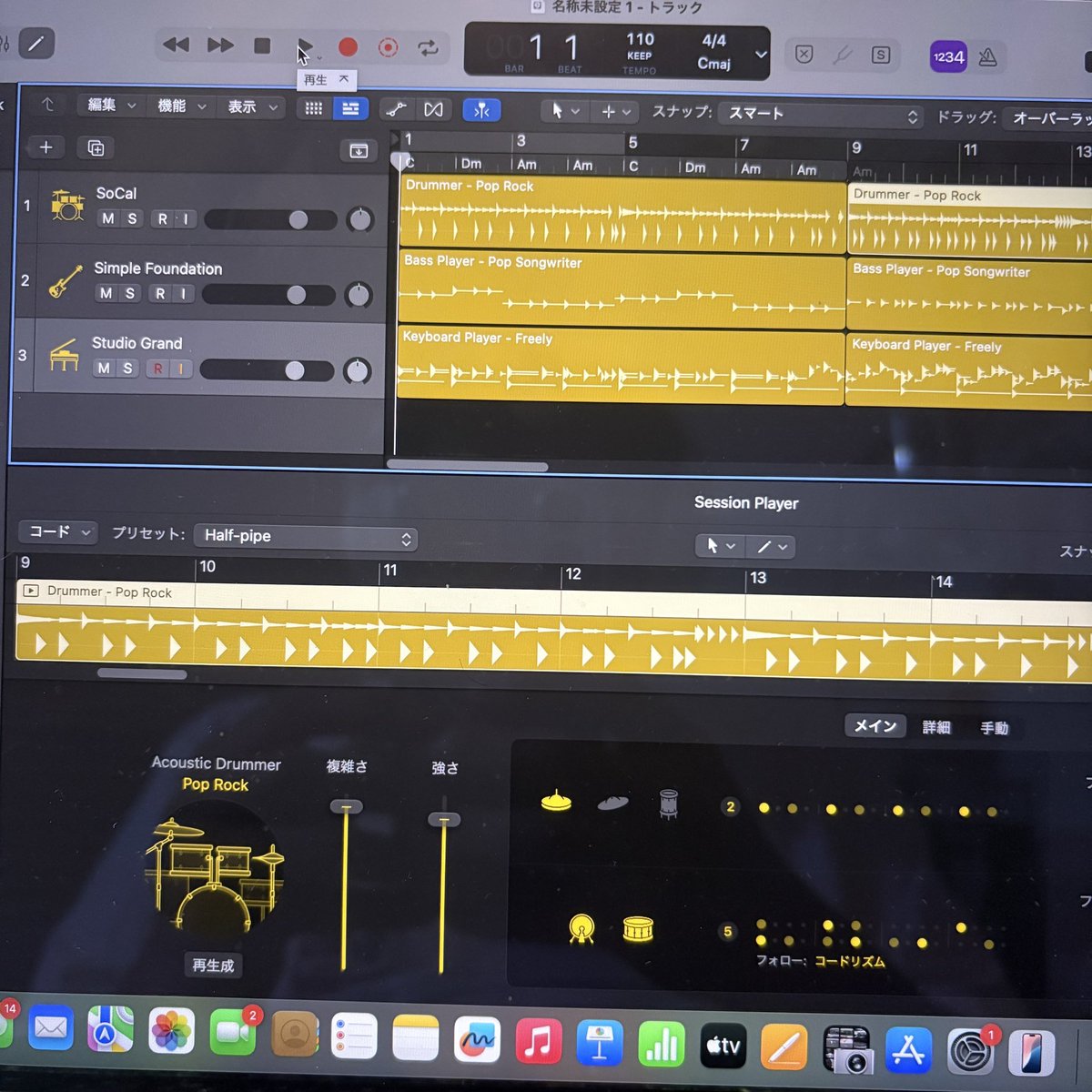Toggle Cycle mode button

point(428,48)
